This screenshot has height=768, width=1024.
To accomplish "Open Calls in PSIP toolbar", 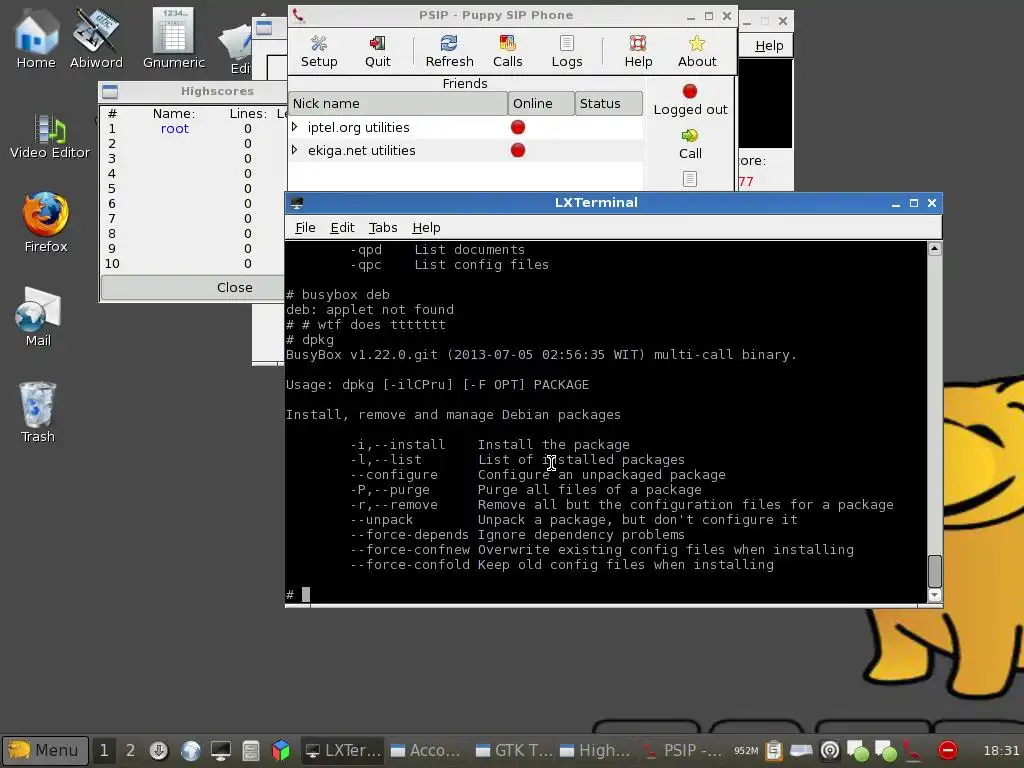I will (507, 51).
